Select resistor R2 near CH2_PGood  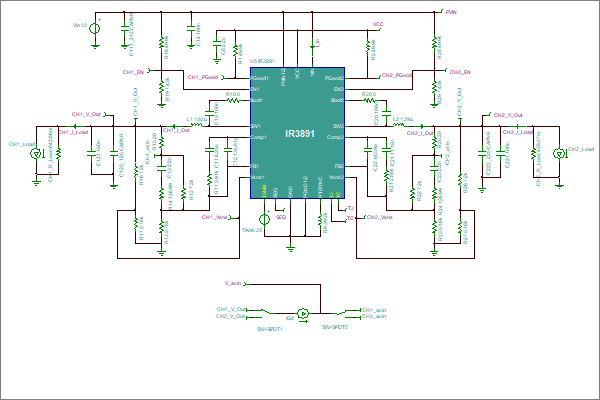click(x=367, y=46)
